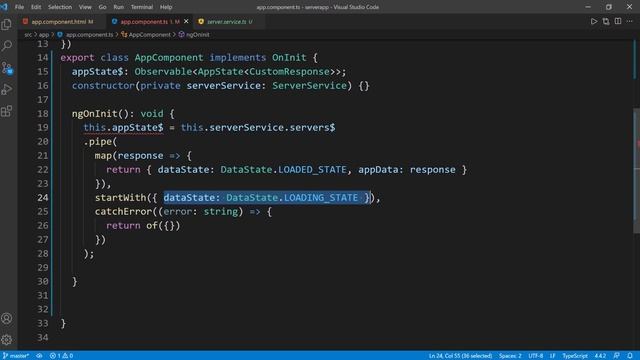Click line number 24 in gutter
Screen dimensions: 640x360
(x=42, y=198)
